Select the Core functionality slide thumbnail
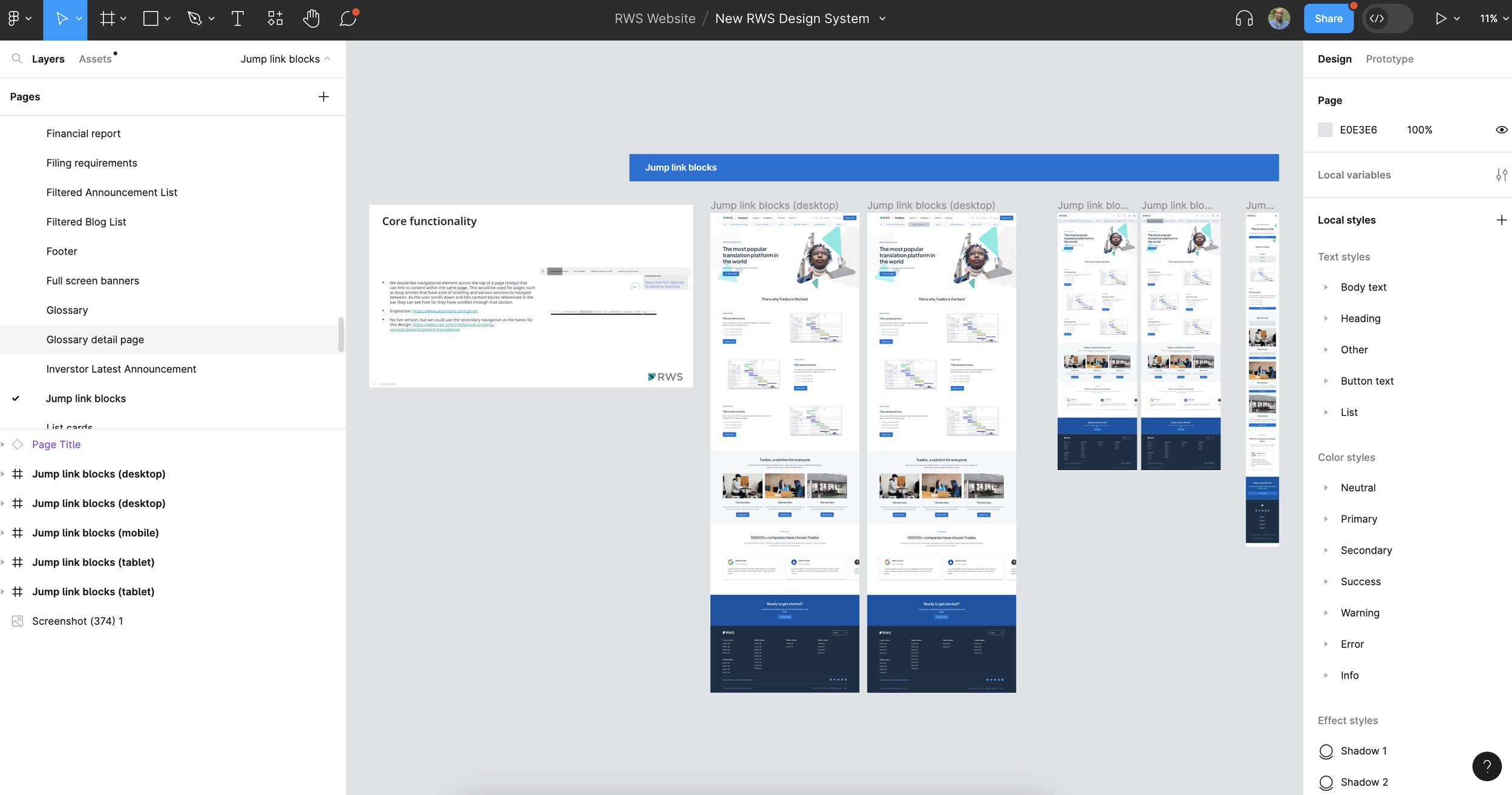 tap(531, 296)
